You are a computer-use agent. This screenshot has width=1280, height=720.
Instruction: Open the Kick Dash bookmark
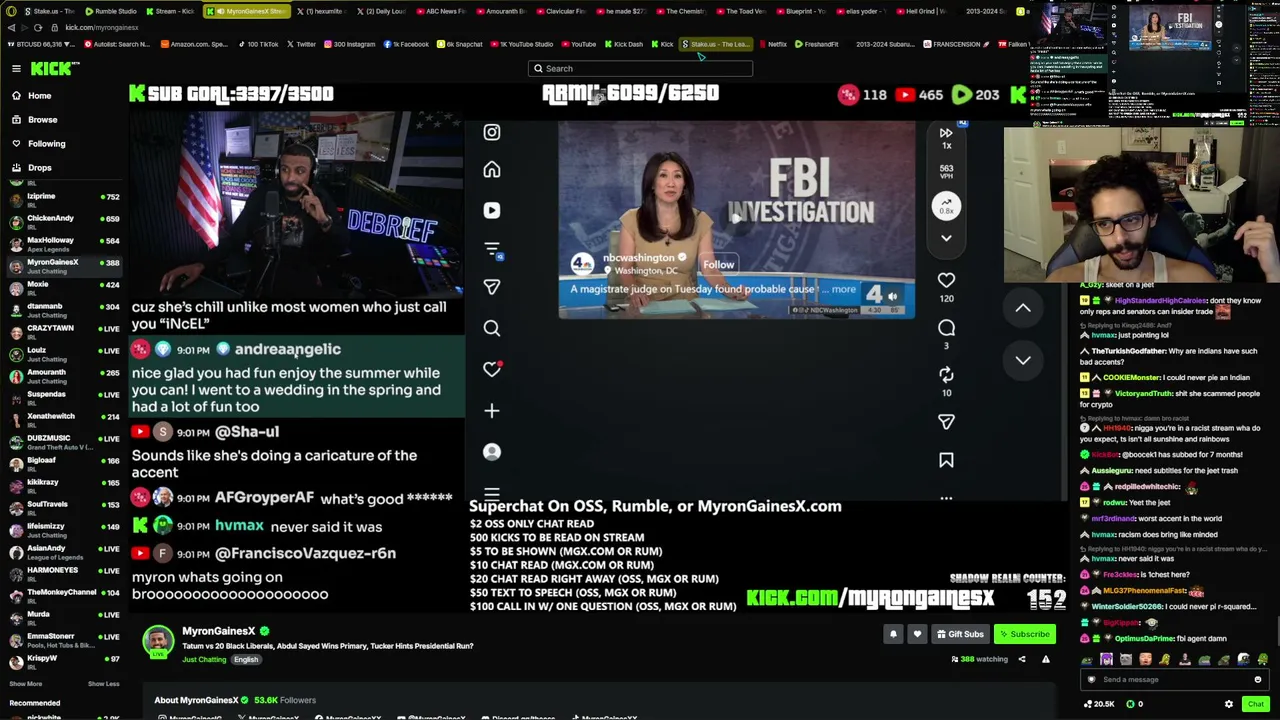[x=623, y=44]
